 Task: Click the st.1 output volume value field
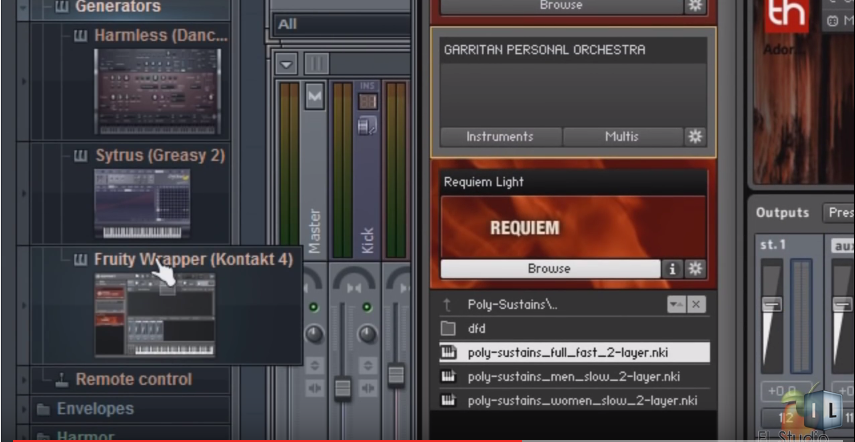(785, 391)
